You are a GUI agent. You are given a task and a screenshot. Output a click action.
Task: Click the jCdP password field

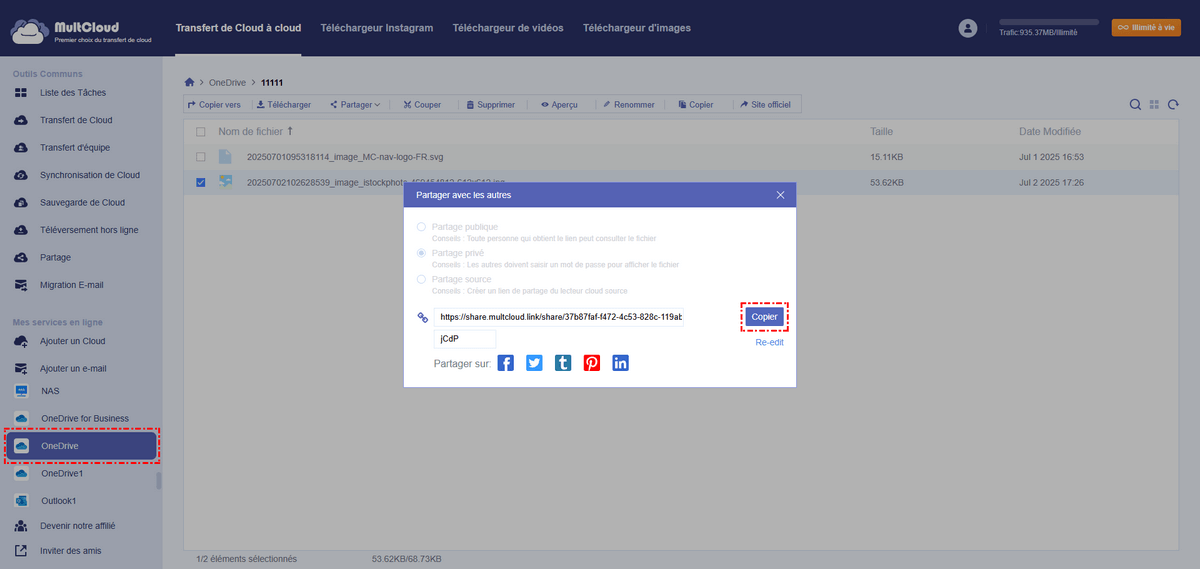tap(465, 340)
